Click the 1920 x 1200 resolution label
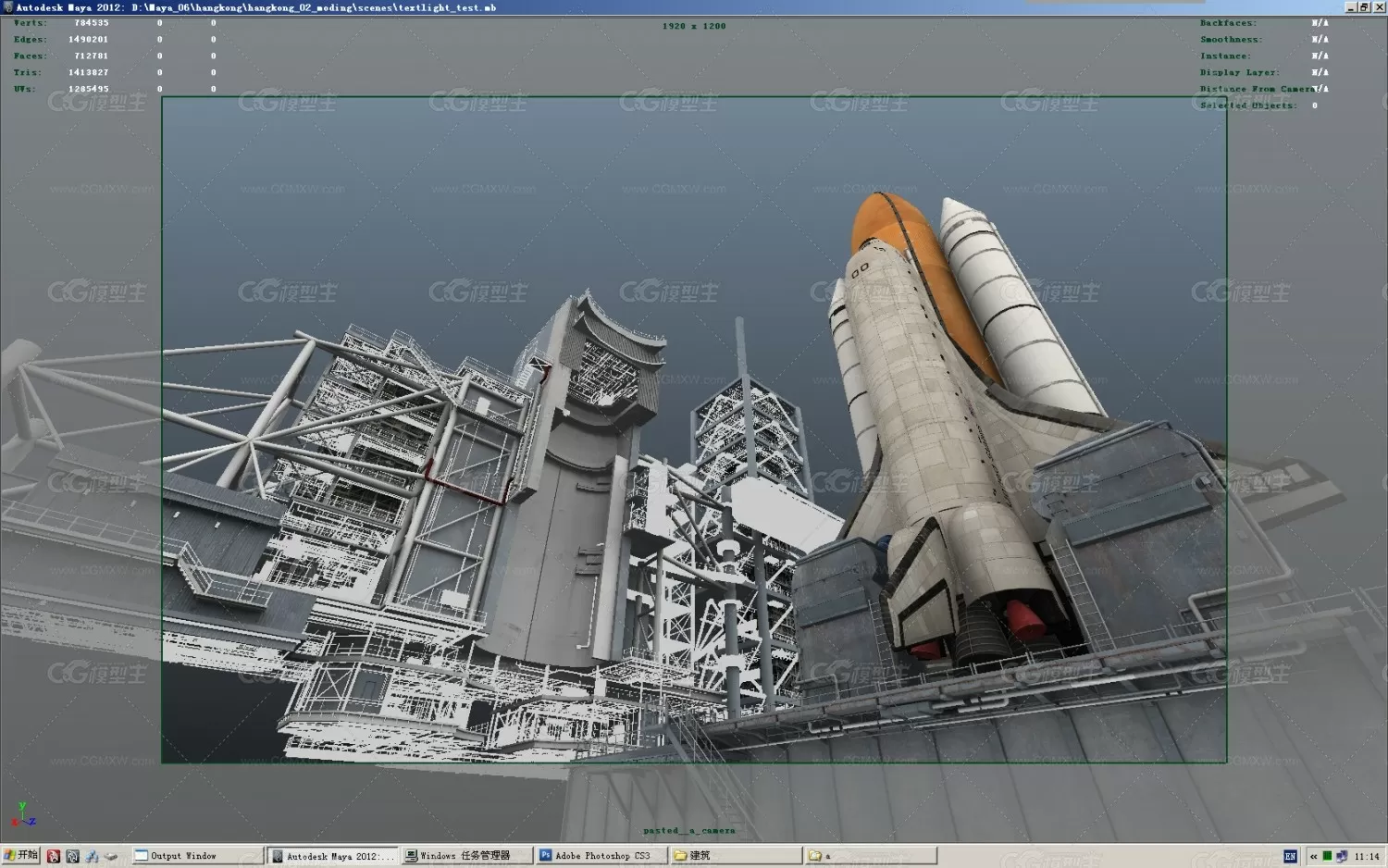This screenshot has height=868, width=1388. click(694, 26)
